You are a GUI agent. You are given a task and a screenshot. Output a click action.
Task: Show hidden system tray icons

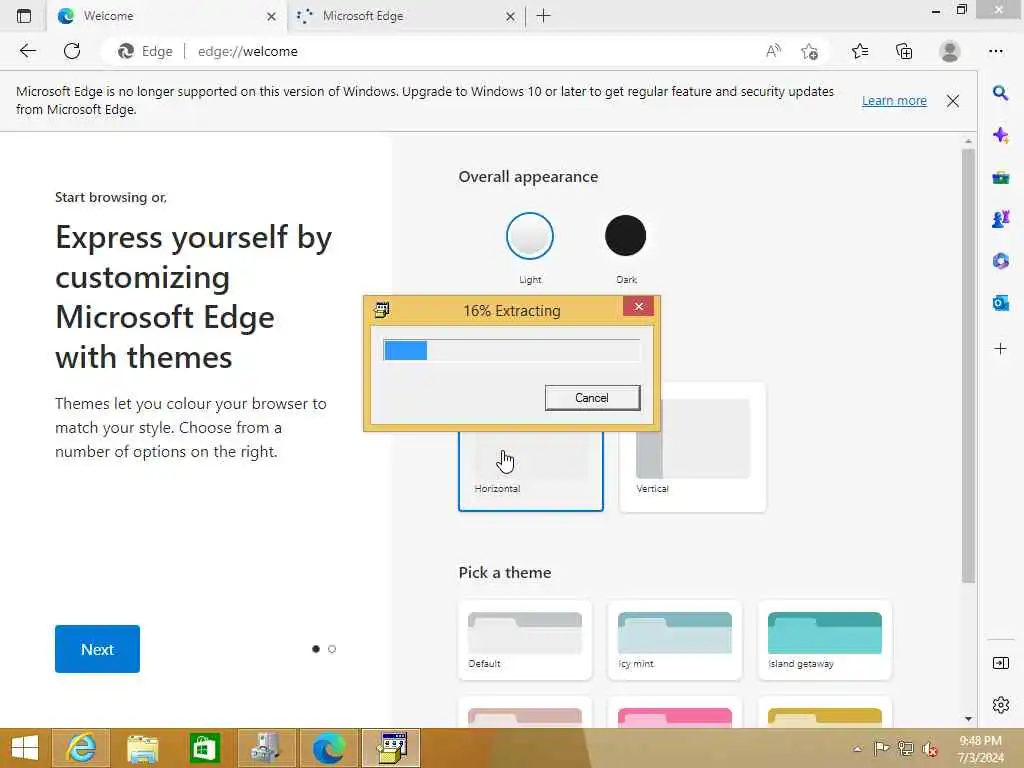(857, 748)
